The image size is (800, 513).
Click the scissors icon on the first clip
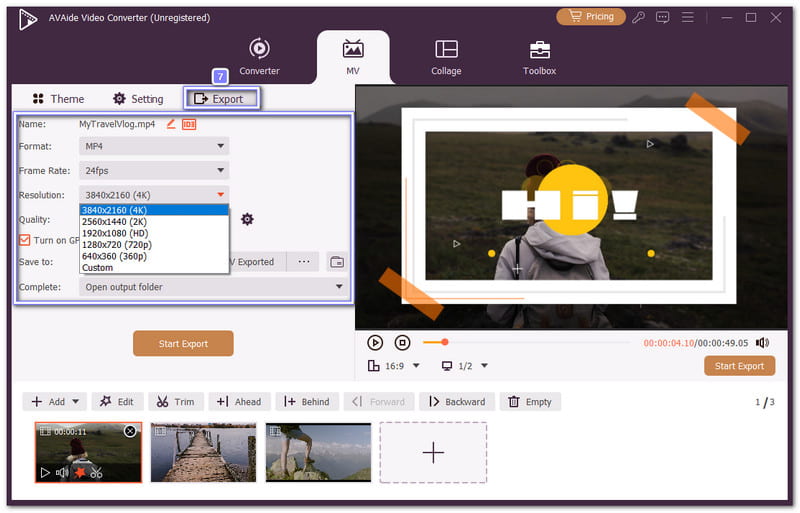pyautogui.click(x=97, y=472)
